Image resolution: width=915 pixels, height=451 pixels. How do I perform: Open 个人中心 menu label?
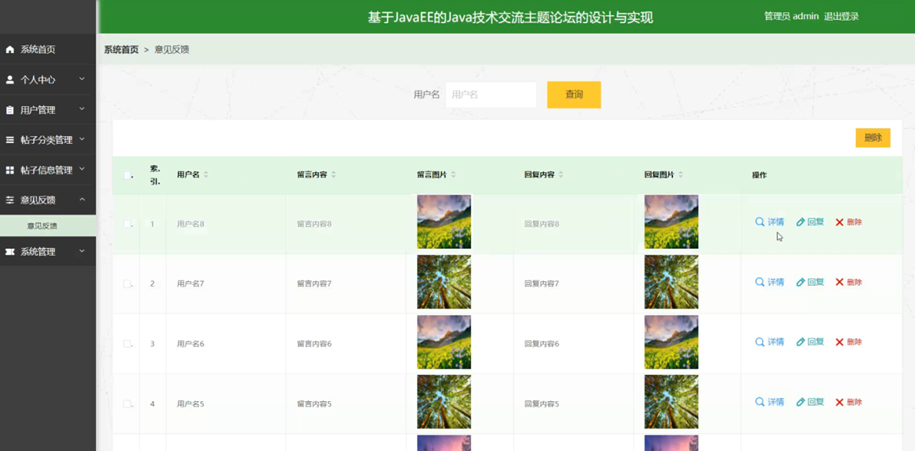38,80
